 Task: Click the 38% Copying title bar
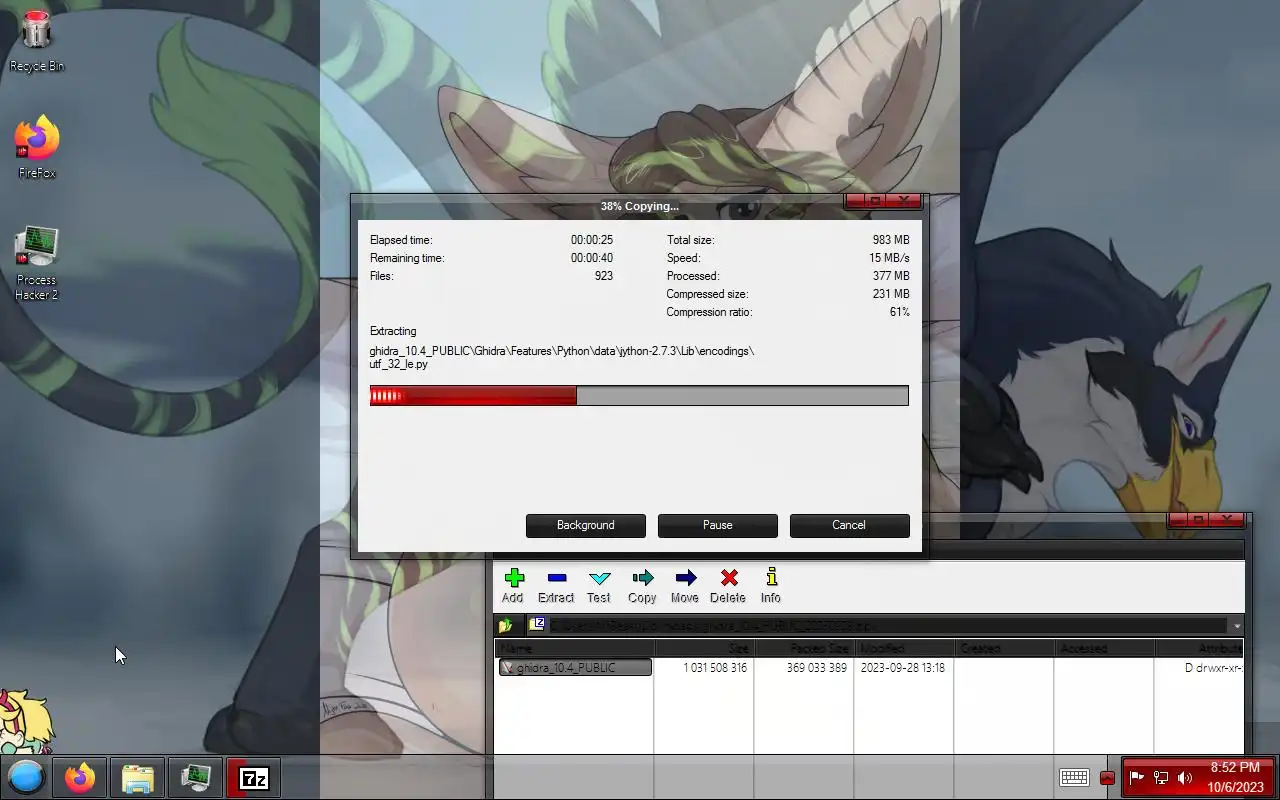pos(639,206)
